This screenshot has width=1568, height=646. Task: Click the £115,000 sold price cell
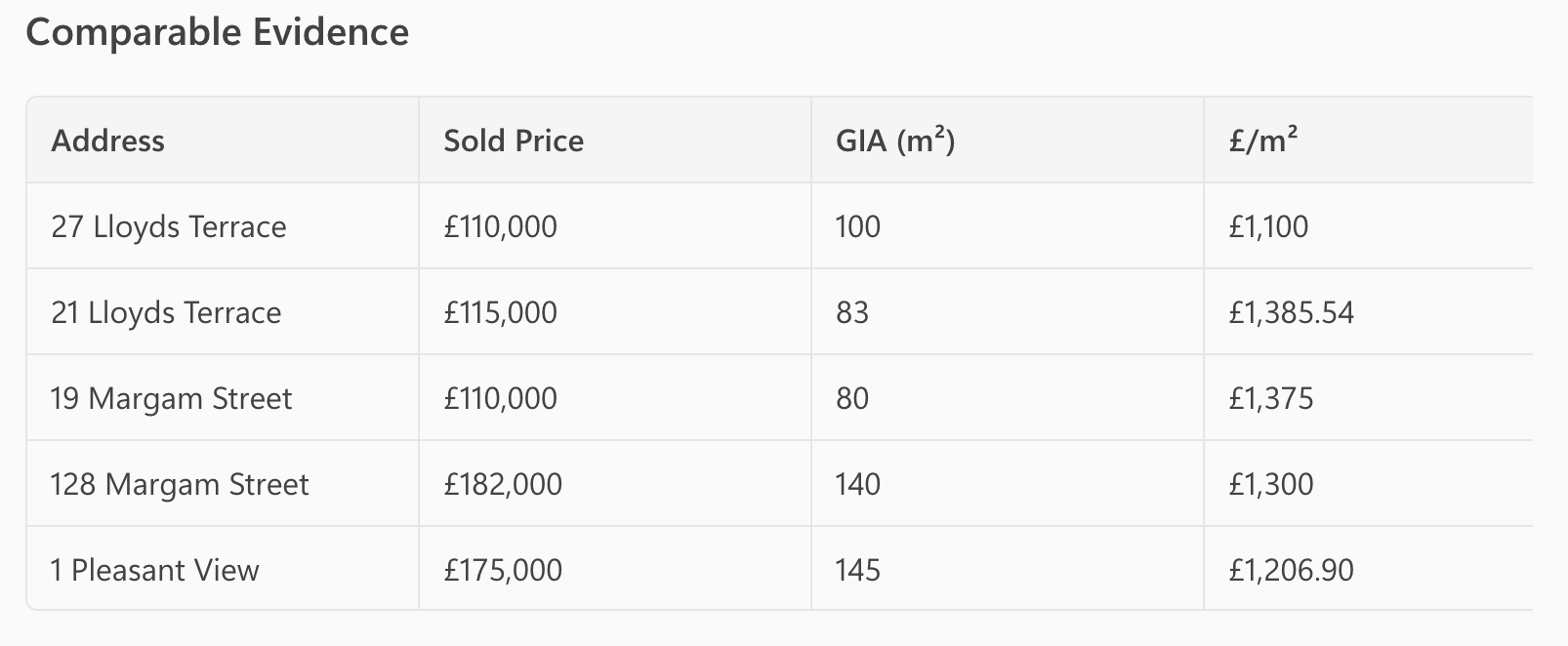501,312
